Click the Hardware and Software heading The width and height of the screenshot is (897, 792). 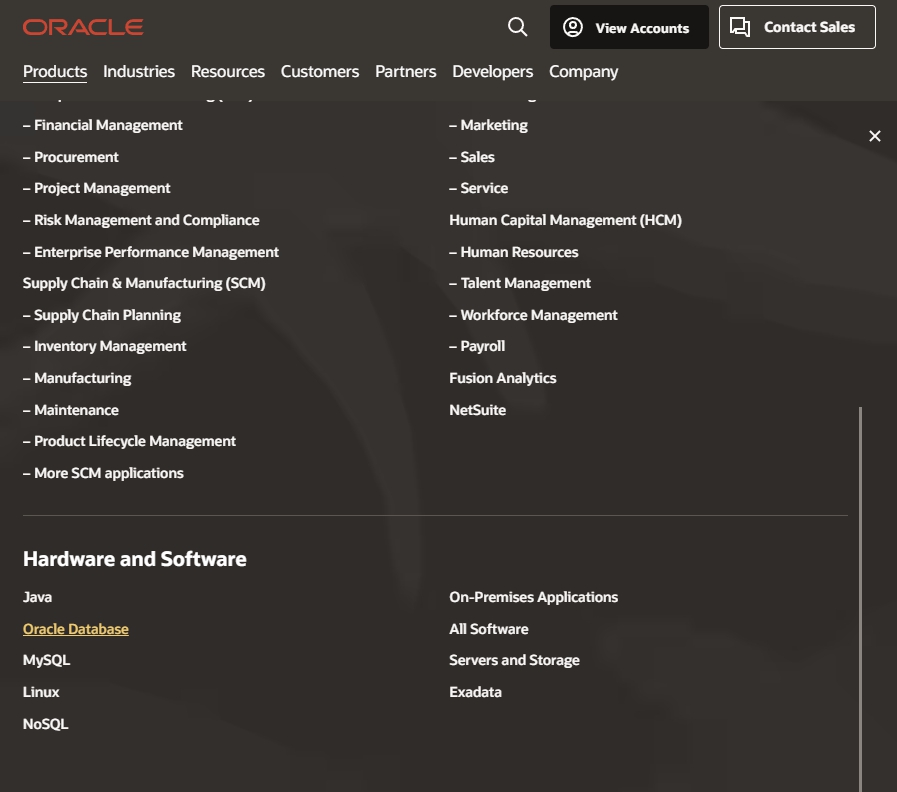click(134, 559)
